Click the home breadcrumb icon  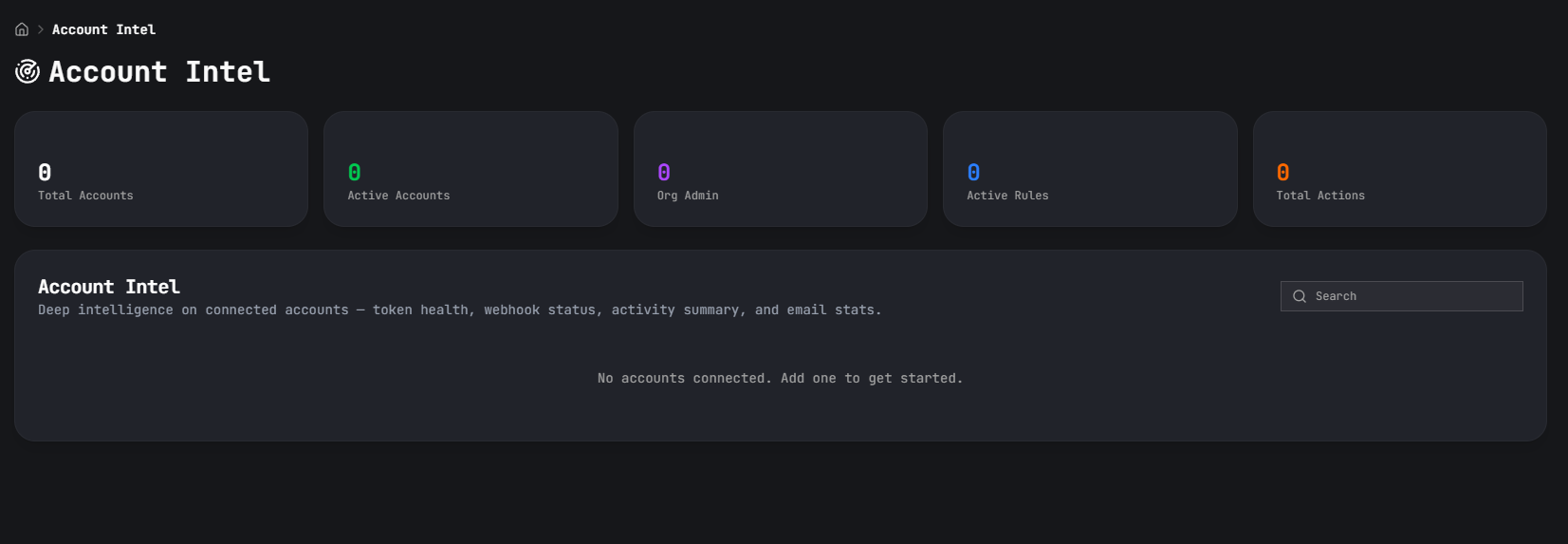click(x=22, y=29)
